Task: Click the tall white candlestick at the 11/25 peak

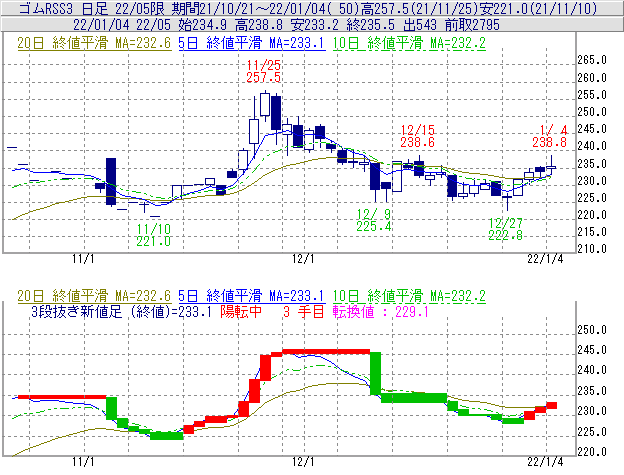Action: pyautogui.click(x=265, y=105)
